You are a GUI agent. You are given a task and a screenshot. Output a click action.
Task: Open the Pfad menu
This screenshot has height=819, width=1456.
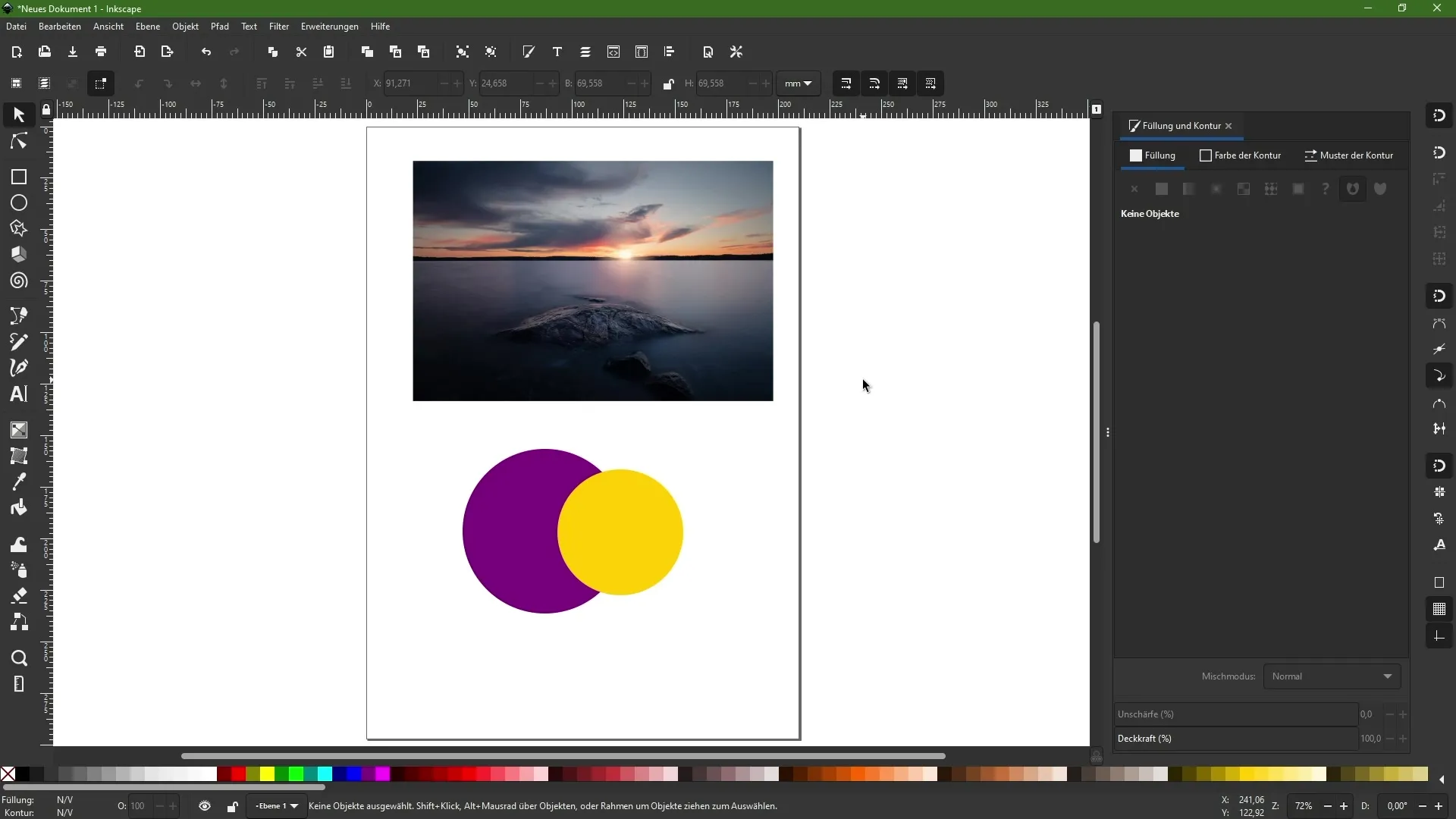219,25
